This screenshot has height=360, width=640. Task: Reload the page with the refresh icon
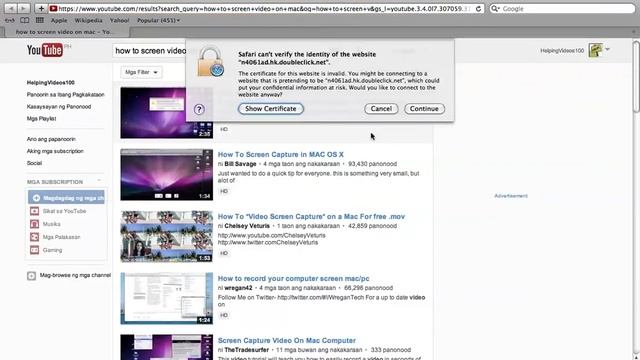[478, 9]
